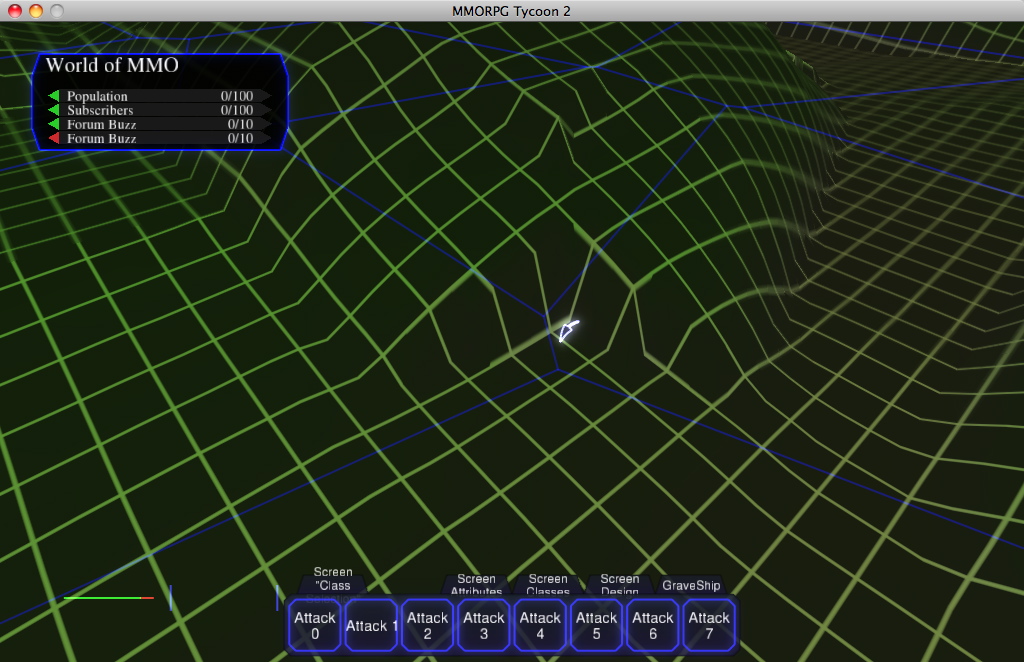1024x662 pixels.
Task: Click the Population 0/100 value
Action: click(236, 96)
